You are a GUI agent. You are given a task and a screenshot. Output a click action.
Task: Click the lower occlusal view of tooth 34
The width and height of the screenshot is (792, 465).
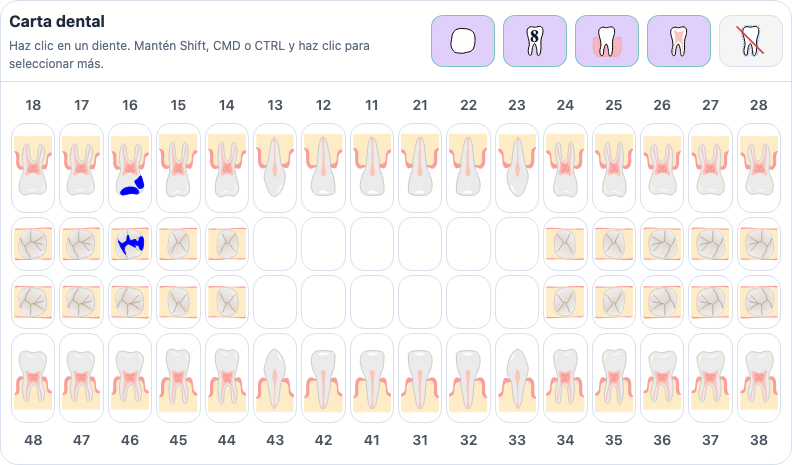565,302
